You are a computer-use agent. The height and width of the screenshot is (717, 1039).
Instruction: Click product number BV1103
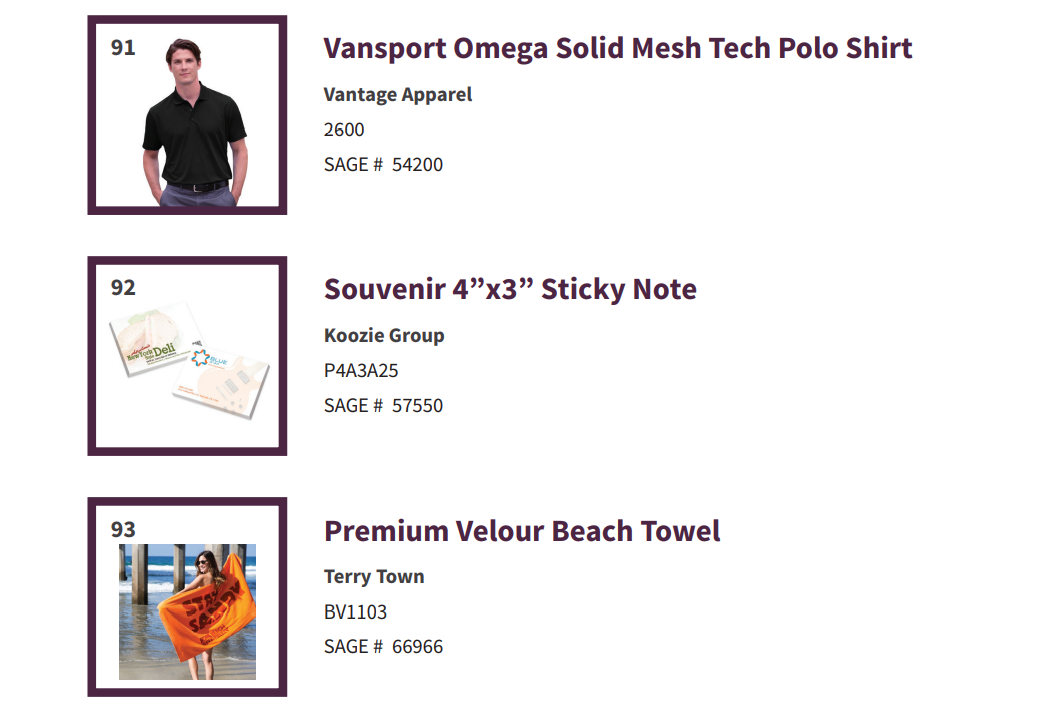pos(355,612)
